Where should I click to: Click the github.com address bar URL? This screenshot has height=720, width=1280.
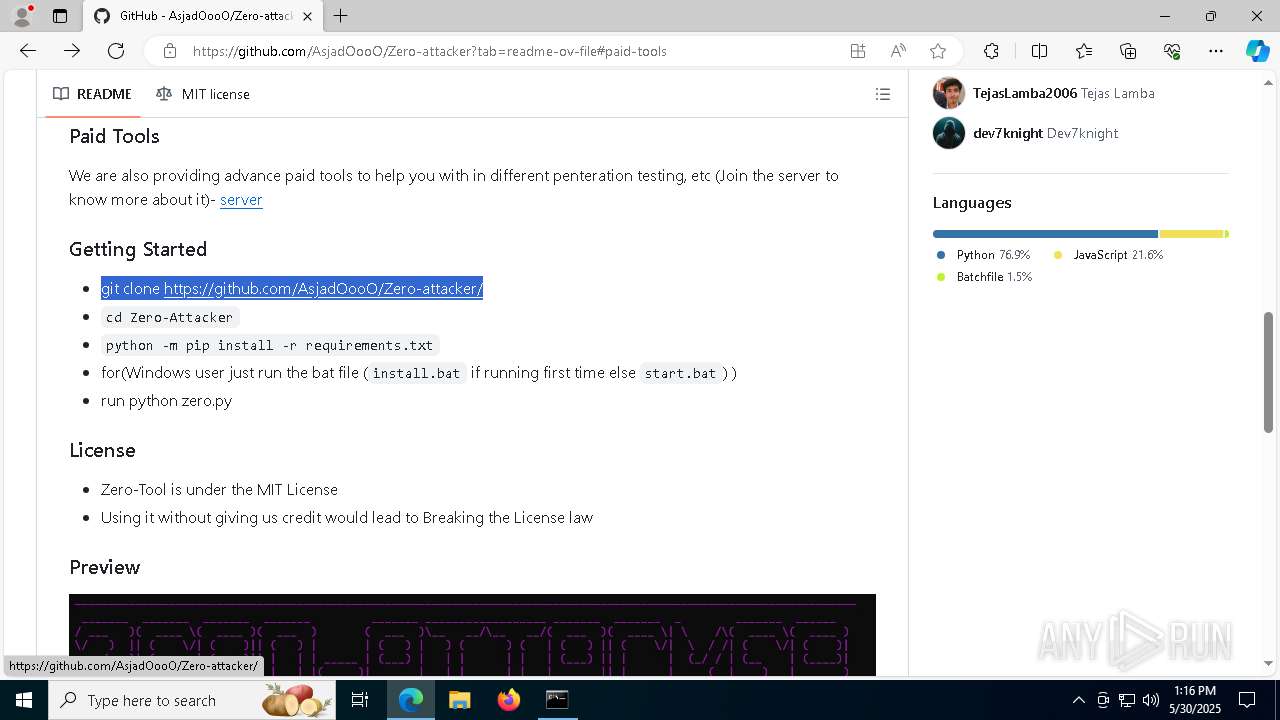coord(429,51)
